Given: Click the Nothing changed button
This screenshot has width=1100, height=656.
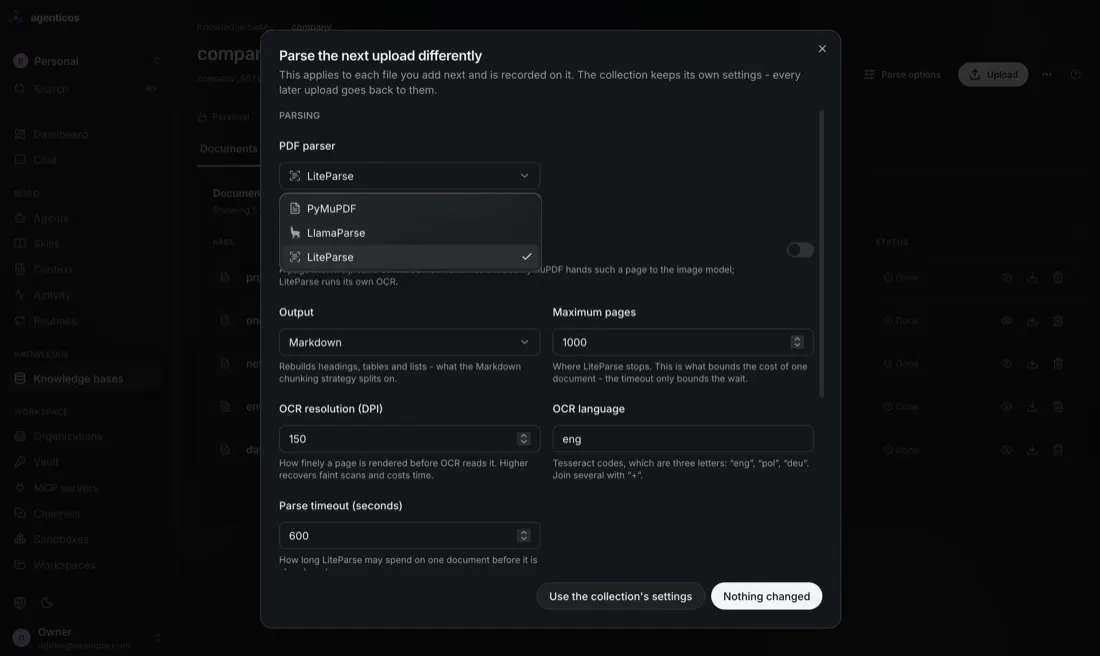Looking at the screenshot, I should click(x=766, y=596).
